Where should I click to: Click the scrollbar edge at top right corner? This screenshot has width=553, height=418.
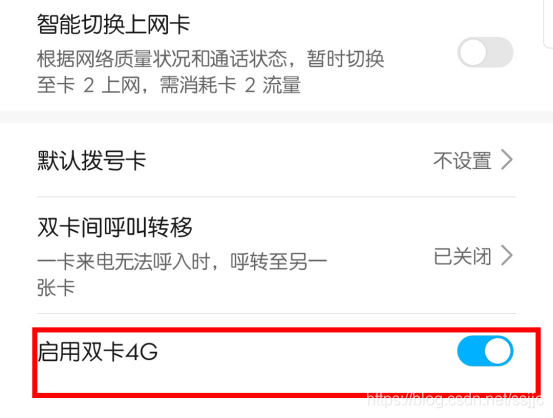[548, 23]
